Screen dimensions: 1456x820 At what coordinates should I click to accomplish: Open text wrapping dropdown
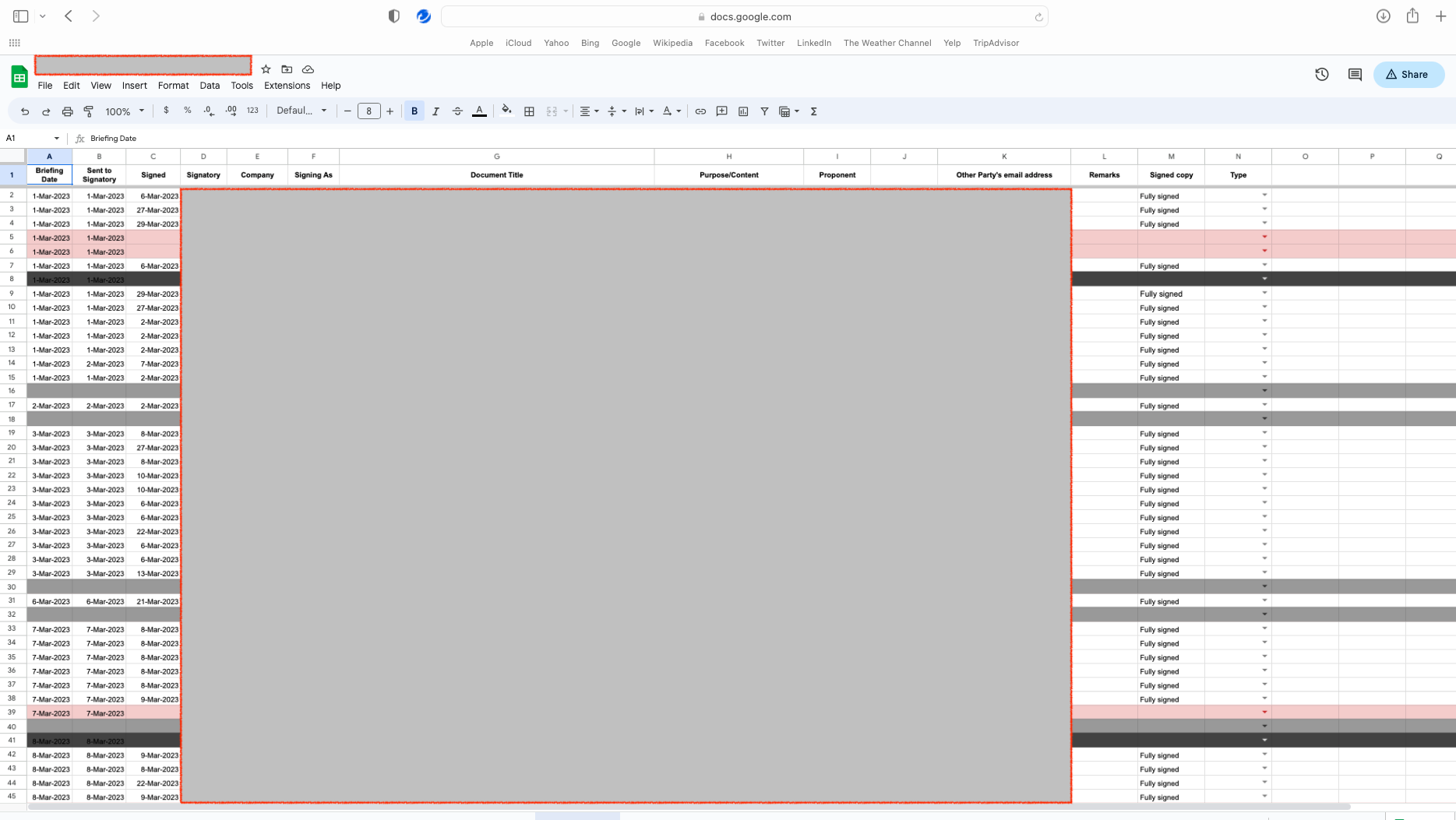coord(644,111)
